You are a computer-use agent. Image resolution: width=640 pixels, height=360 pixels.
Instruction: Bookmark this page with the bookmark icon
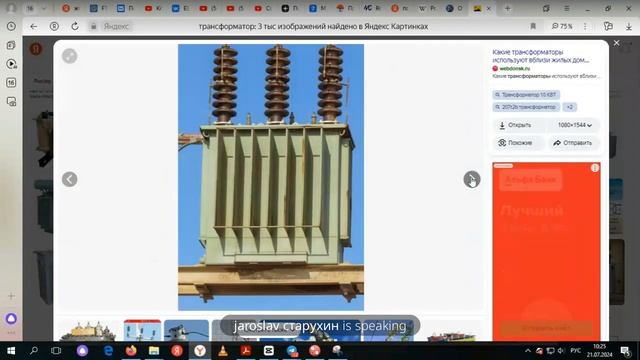point(533,26)
